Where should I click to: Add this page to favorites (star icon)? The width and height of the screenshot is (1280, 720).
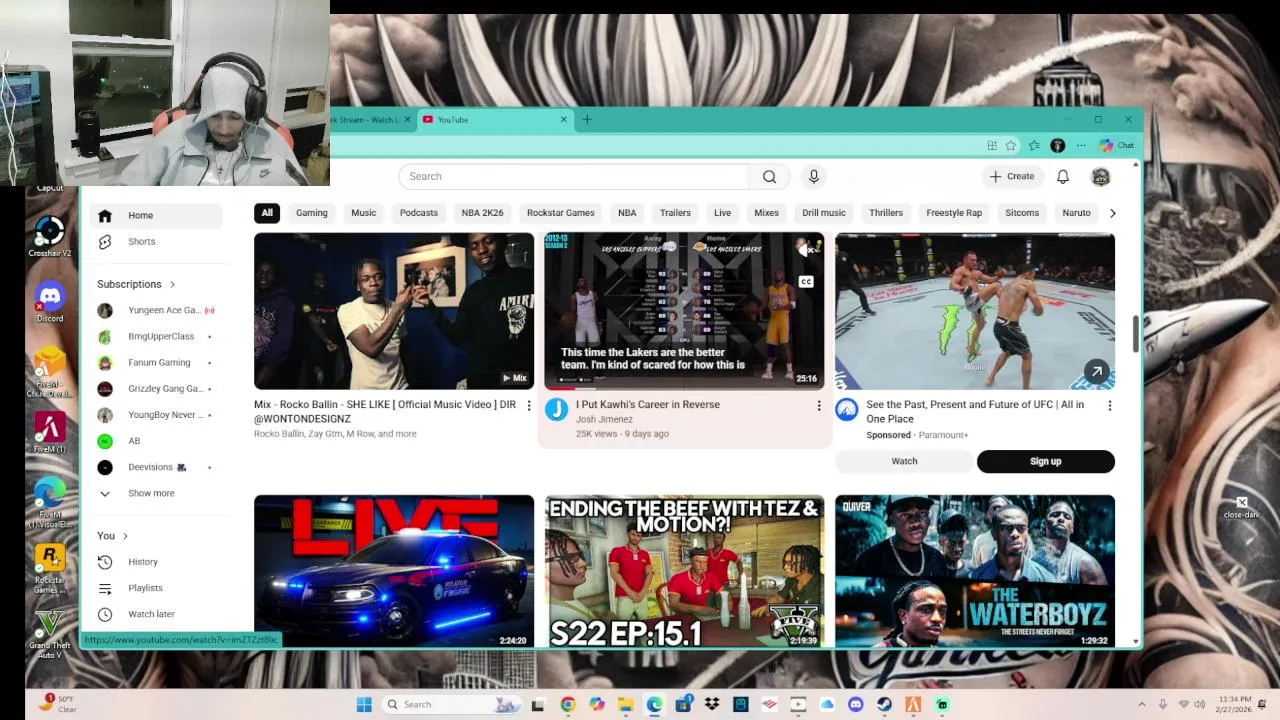tap(1011, 145)
